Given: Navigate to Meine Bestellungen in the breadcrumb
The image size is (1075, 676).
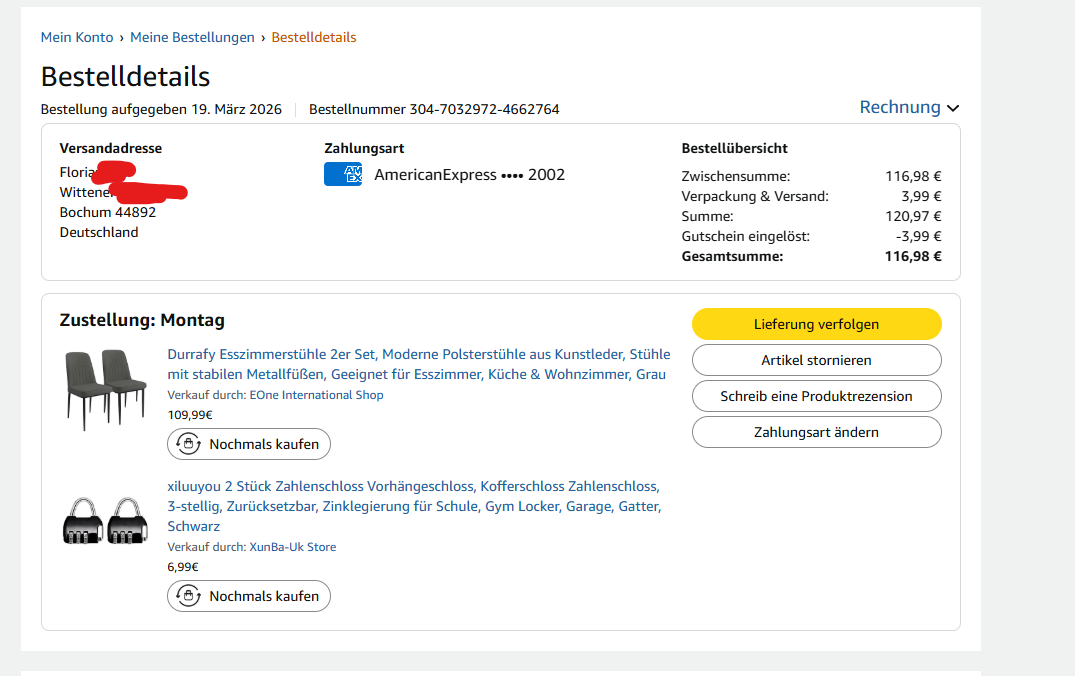Looking at the screenshot, I should click(192, 37).
